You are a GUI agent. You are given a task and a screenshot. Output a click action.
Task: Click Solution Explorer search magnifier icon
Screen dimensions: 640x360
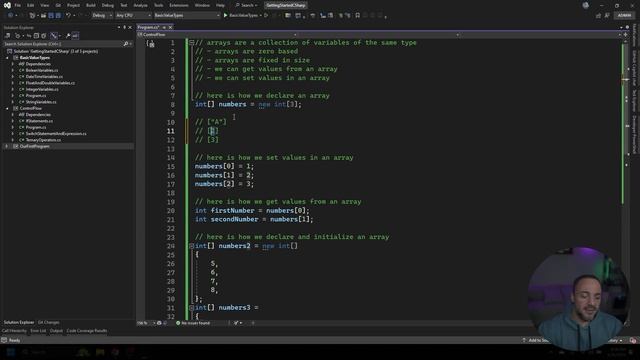coord(126,44)
